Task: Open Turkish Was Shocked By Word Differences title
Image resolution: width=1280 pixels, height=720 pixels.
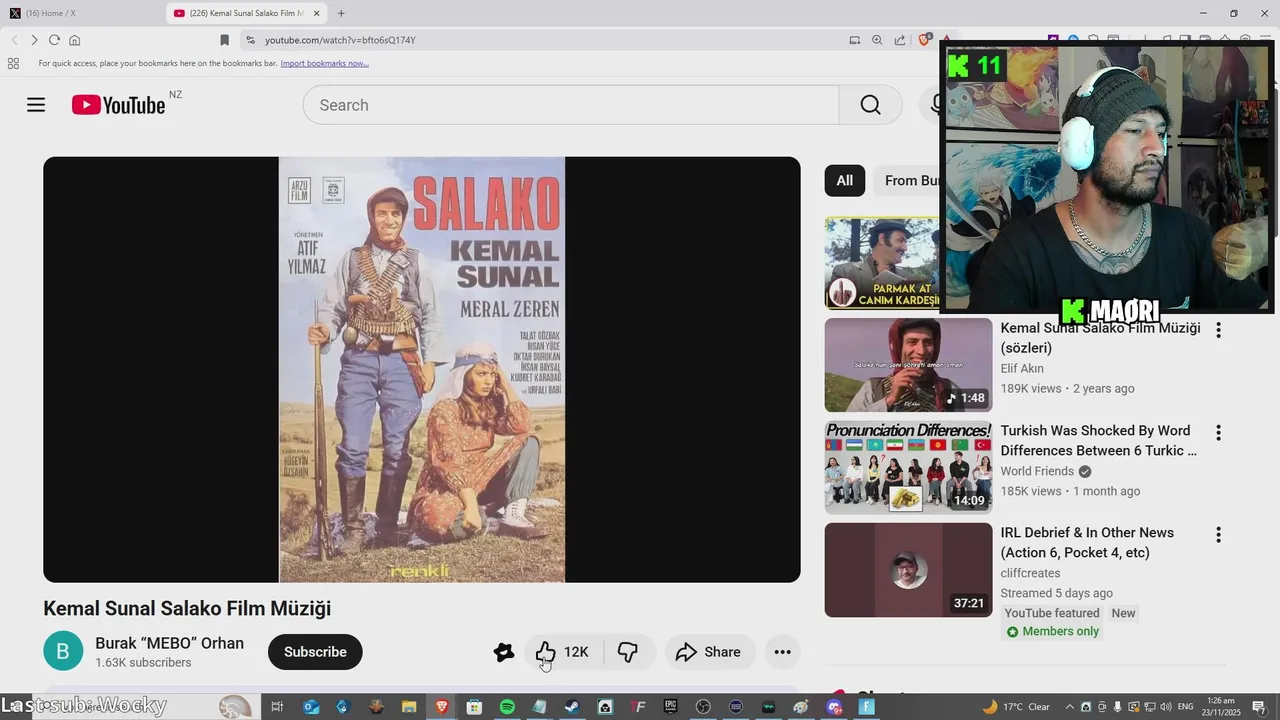Action: (x=1098, y=440)
